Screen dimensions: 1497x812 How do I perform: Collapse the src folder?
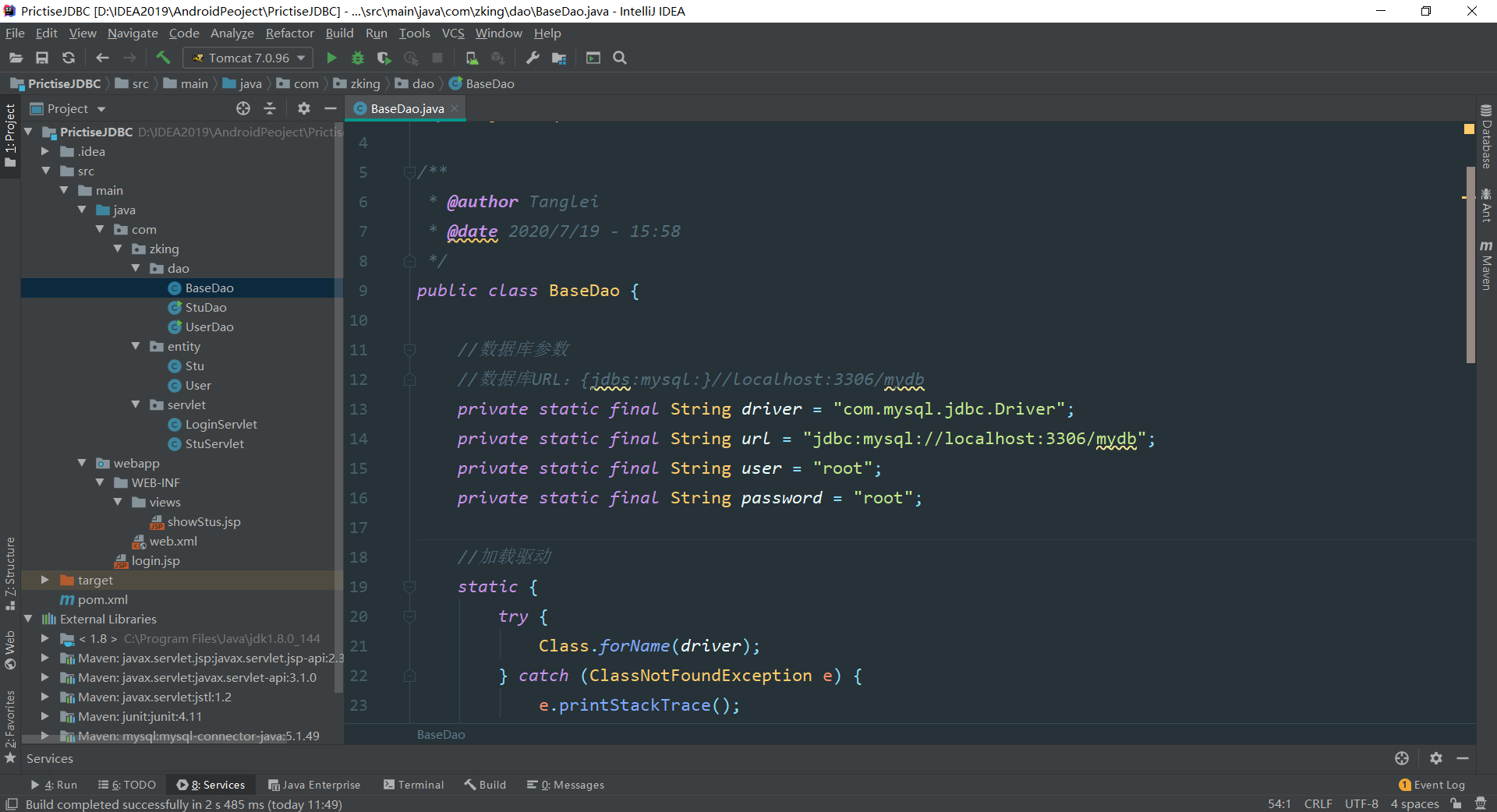pyautogui.click(x=45, y=171)
